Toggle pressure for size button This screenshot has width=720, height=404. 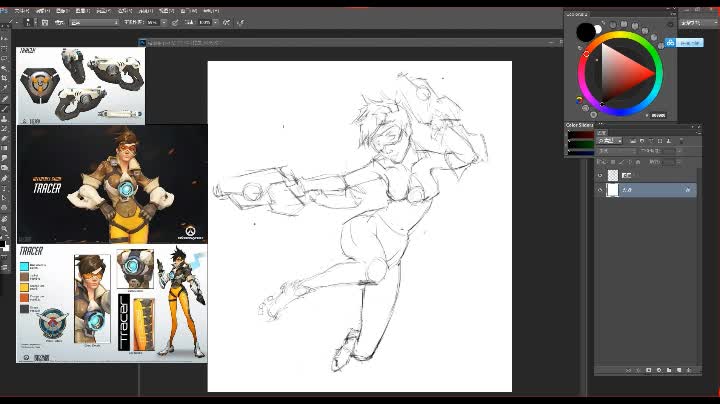(240, 22)
